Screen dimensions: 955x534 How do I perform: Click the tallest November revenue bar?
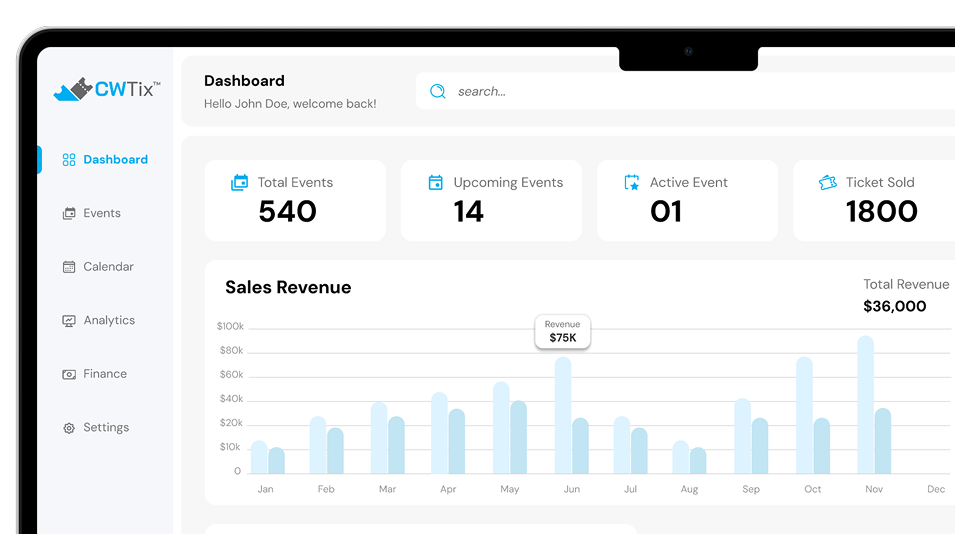[865, 405]
